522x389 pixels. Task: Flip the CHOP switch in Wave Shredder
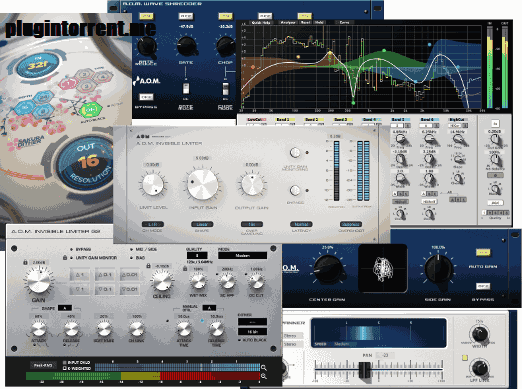[226, 88]
